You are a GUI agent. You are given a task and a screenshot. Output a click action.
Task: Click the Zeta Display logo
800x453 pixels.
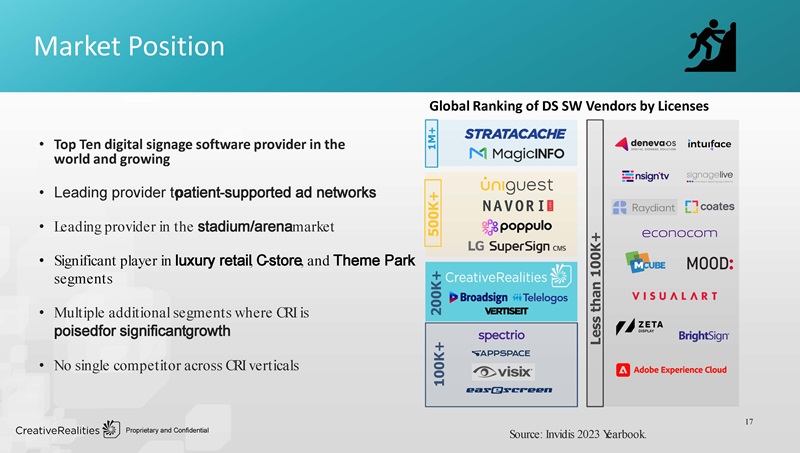[x=639, y=326]
